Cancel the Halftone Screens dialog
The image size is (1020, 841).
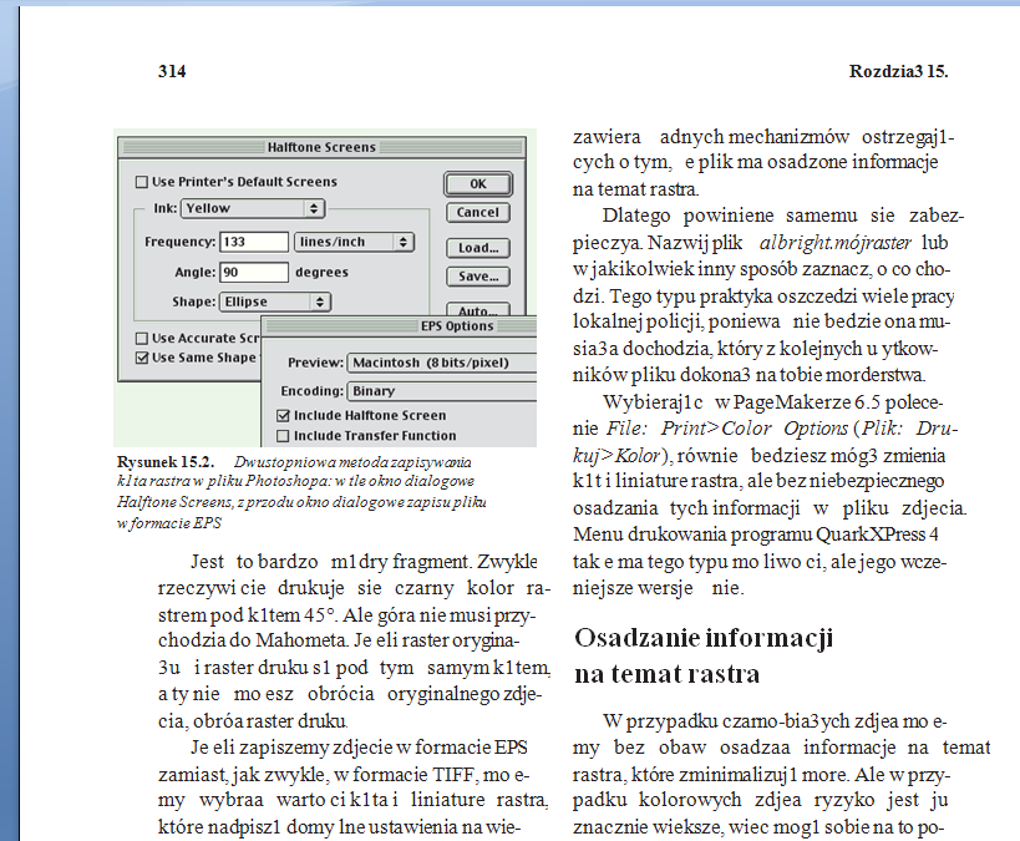(477, 212)
